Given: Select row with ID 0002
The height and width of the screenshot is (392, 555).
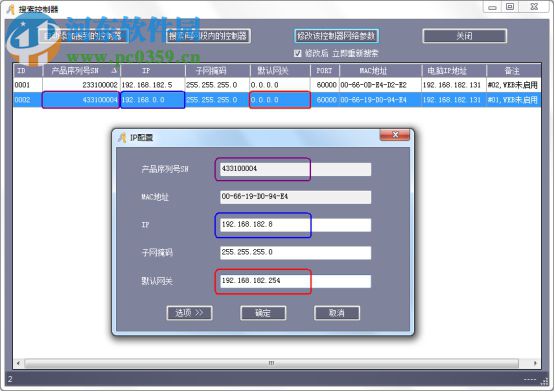Looking at the screenshot, I should click(277, 100).
